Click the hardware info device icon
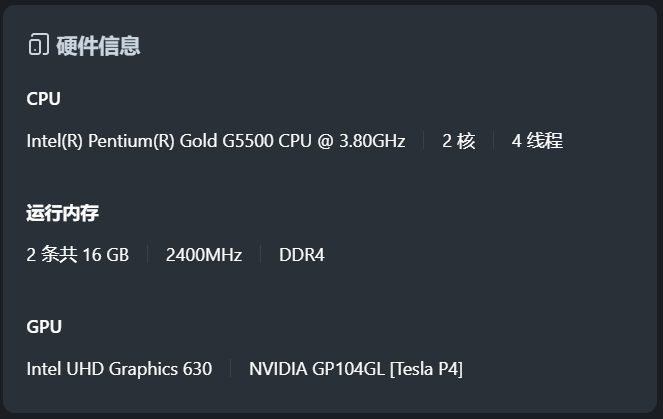The height and width of the screenshot is (419, 663). (x=38, y=45)
